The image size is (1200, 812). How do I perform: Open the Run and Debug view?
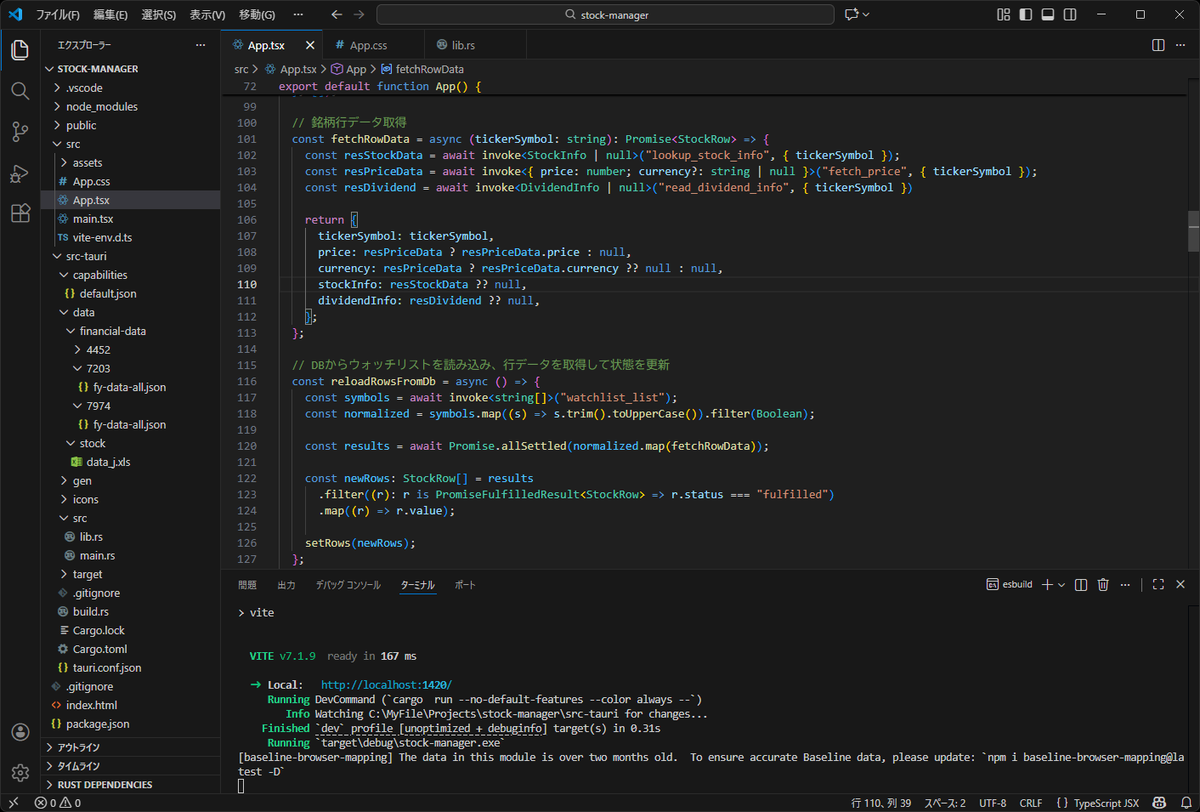pyautogui.click(x=20, y=173)
